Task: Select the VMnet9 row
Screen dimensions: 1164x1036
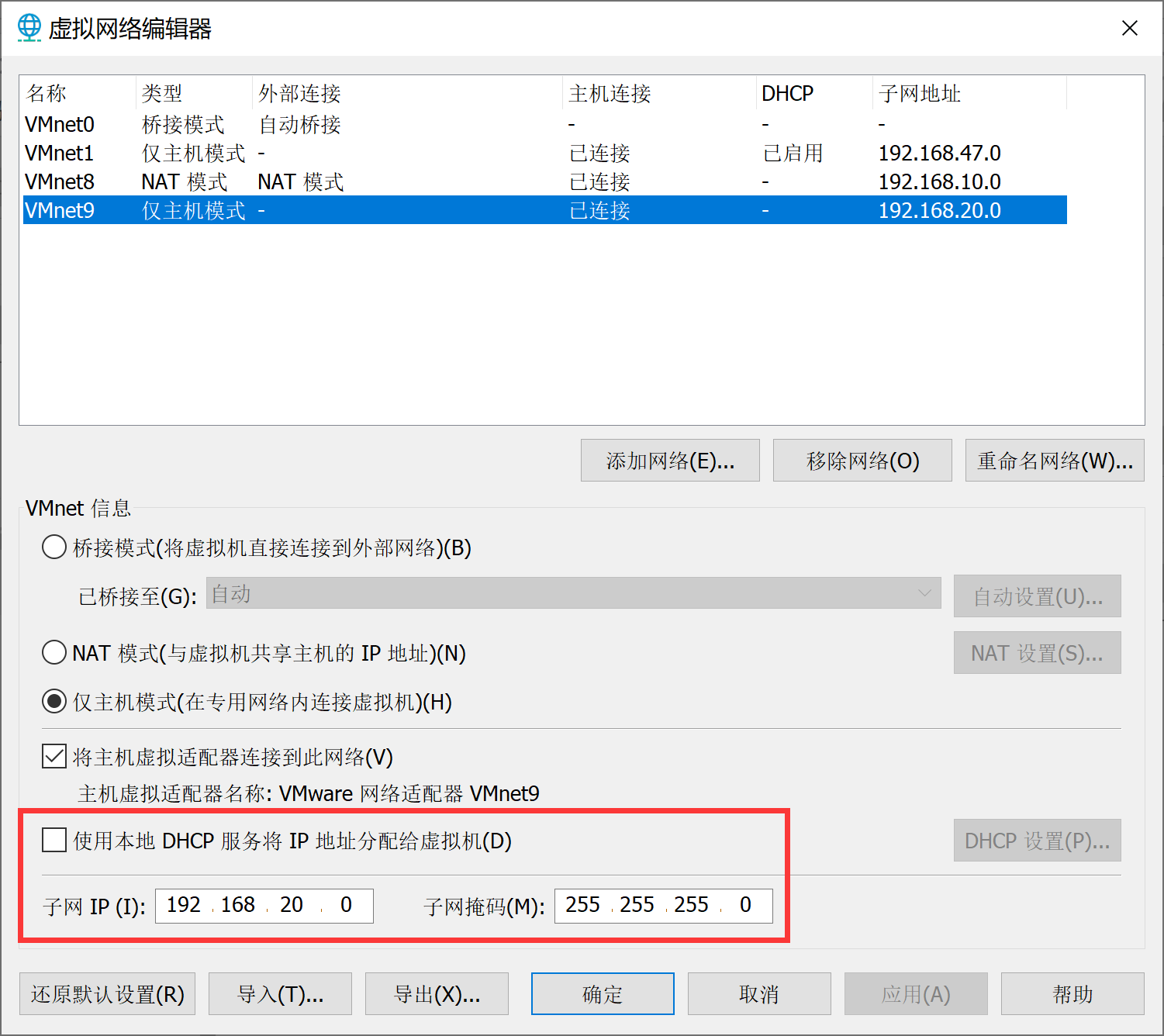Action: click(x=545, y=210)
